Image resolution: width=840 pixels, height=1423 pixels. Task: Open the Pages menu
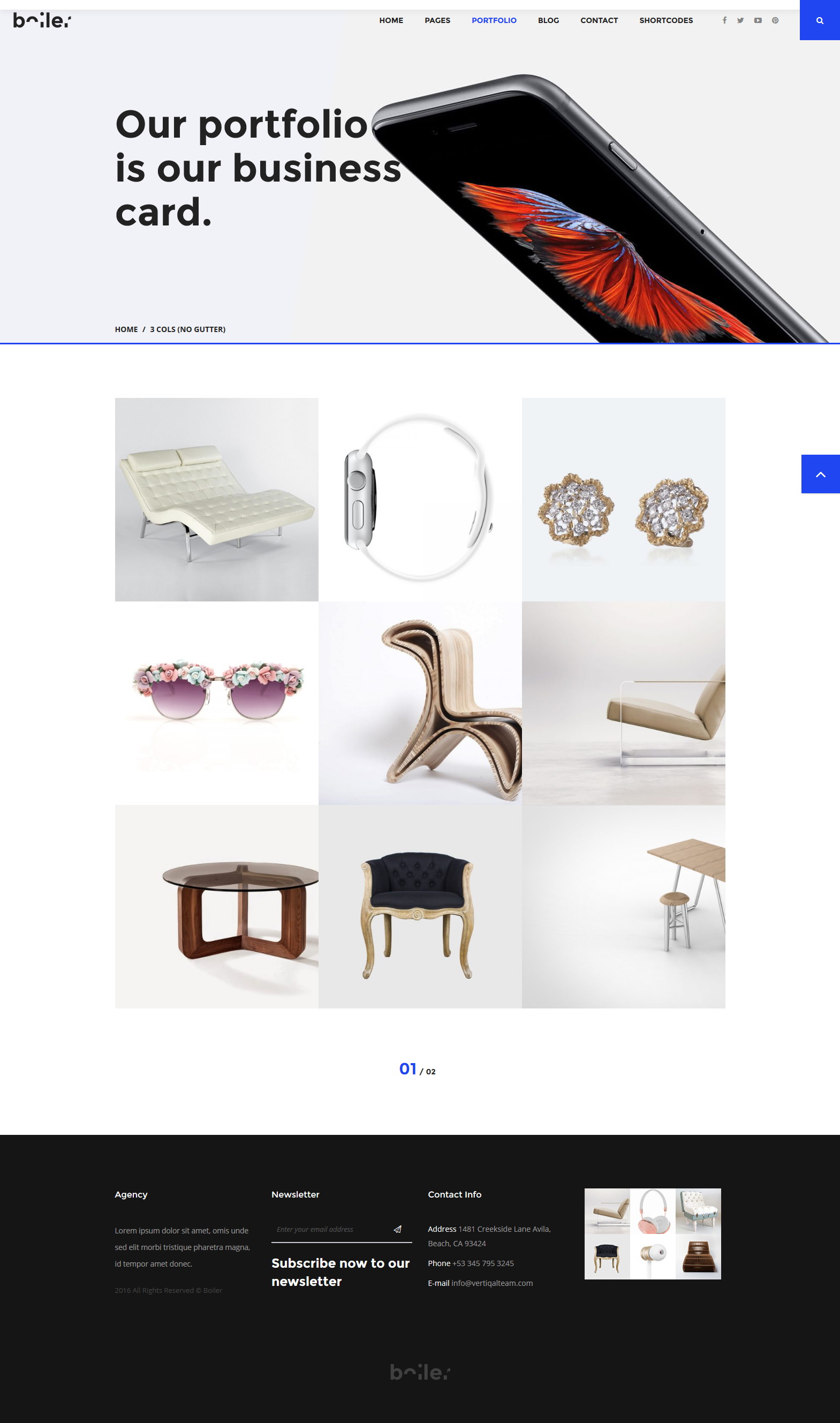click(437, 20)
